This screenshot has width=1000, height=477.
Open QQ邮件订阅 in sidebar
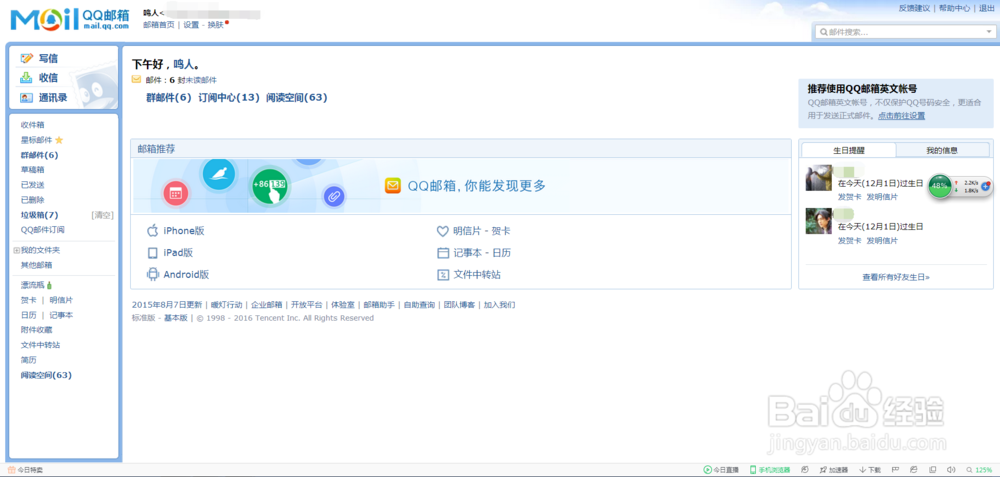[x=42, y=230]
